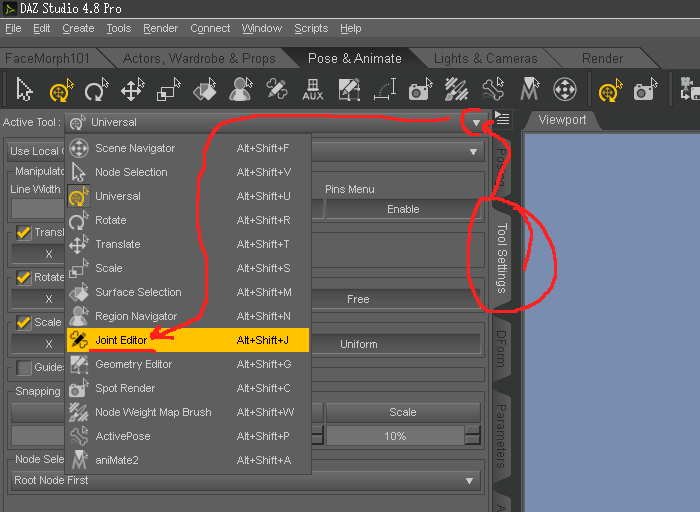Select the Region Navigator tool in toolbar
Image resolution: width=700 pixels, height=512 pixels.
pos(241,89)
